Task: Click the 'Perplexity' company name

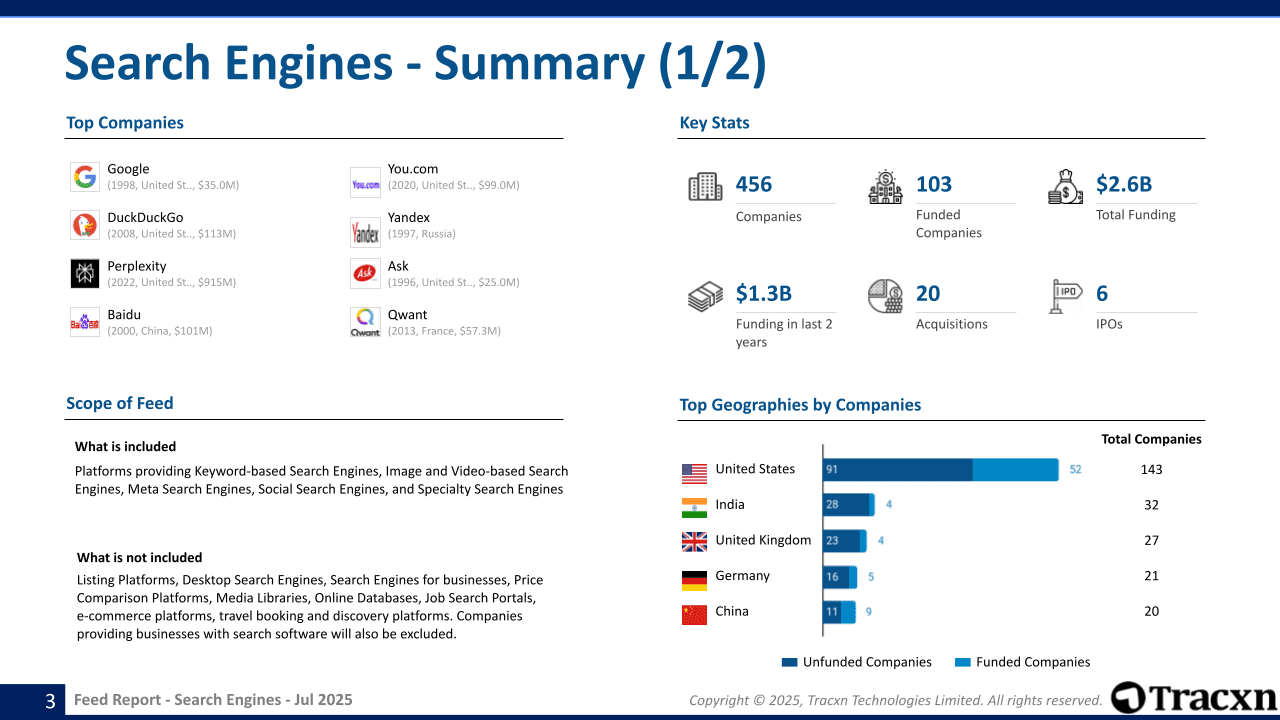Action: pos(137,266)
